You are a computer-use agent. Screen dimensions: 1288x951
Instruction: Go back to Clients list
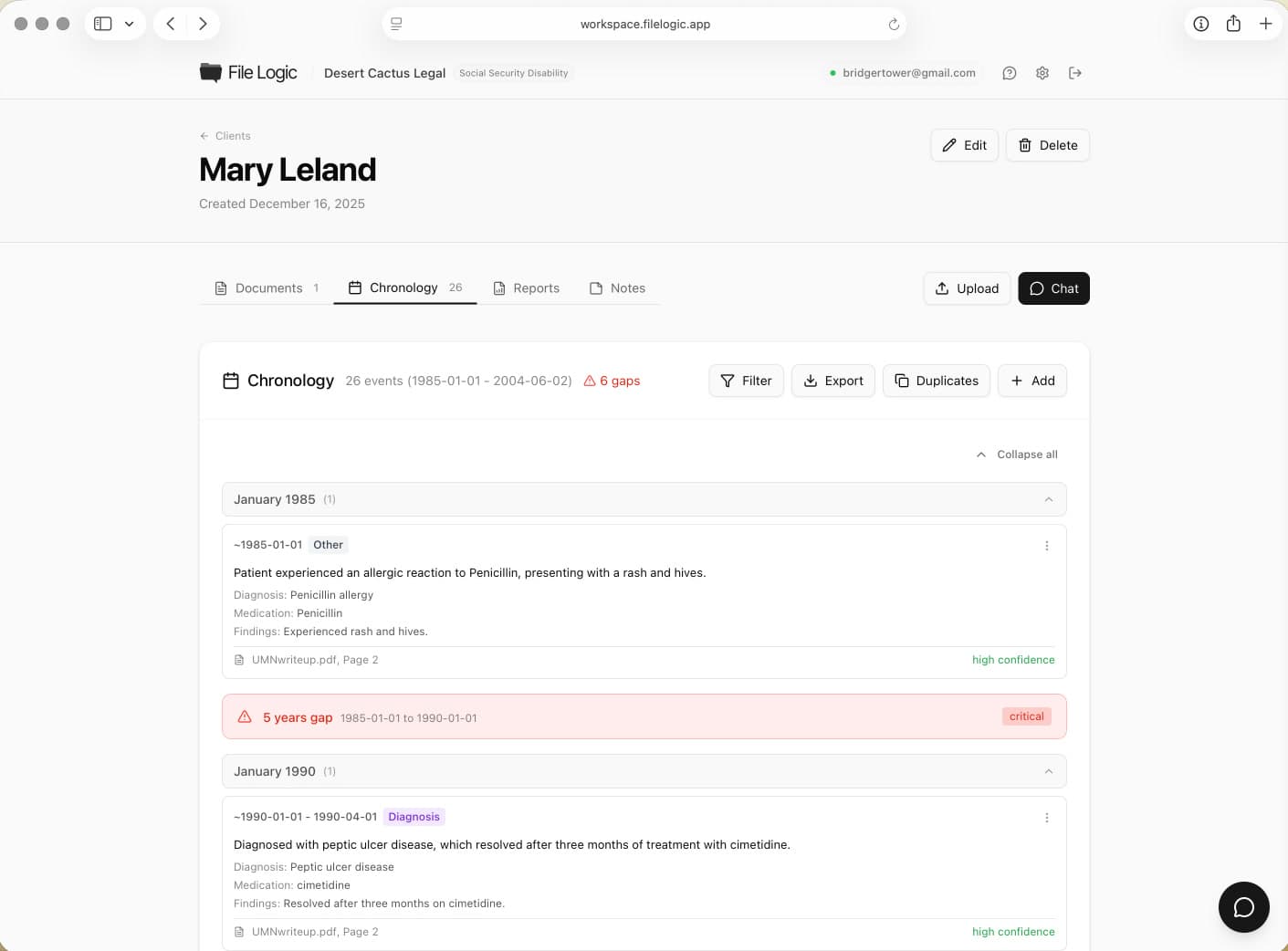[225, 136]
